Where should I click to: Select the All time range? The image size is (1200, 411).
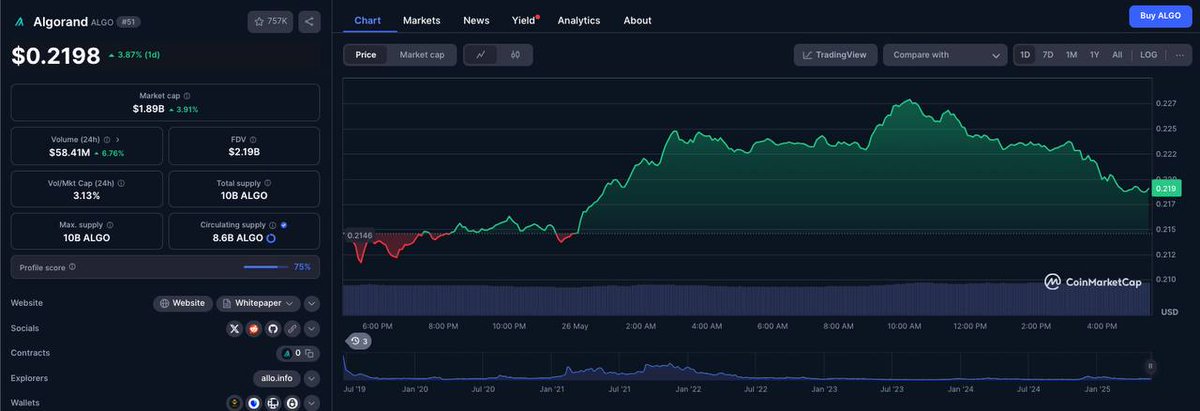pos(1117,55)
